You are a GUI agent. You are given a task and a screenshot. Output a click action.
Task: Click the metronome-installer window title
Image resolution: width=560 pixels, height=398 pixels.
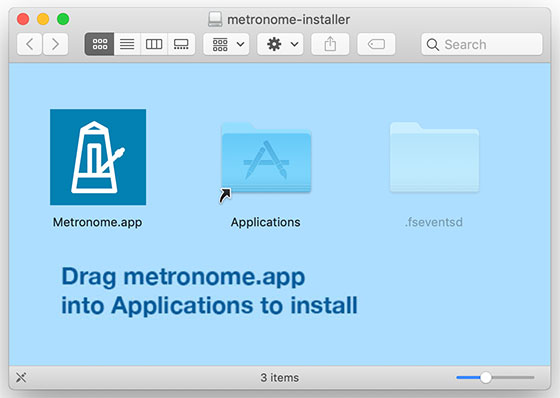tap(289, 20)
